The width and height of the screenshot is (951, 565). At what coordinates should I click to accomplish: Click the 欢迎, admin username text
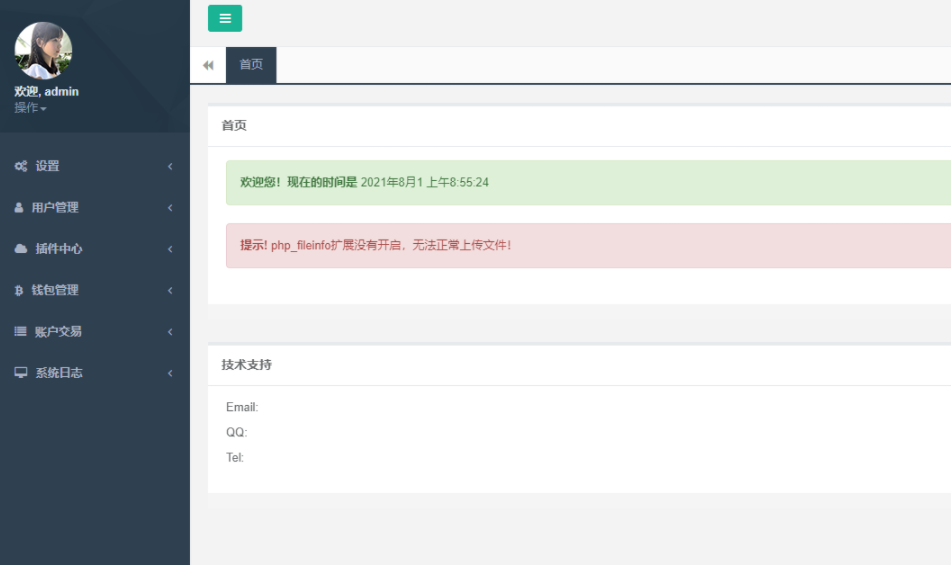46,91
